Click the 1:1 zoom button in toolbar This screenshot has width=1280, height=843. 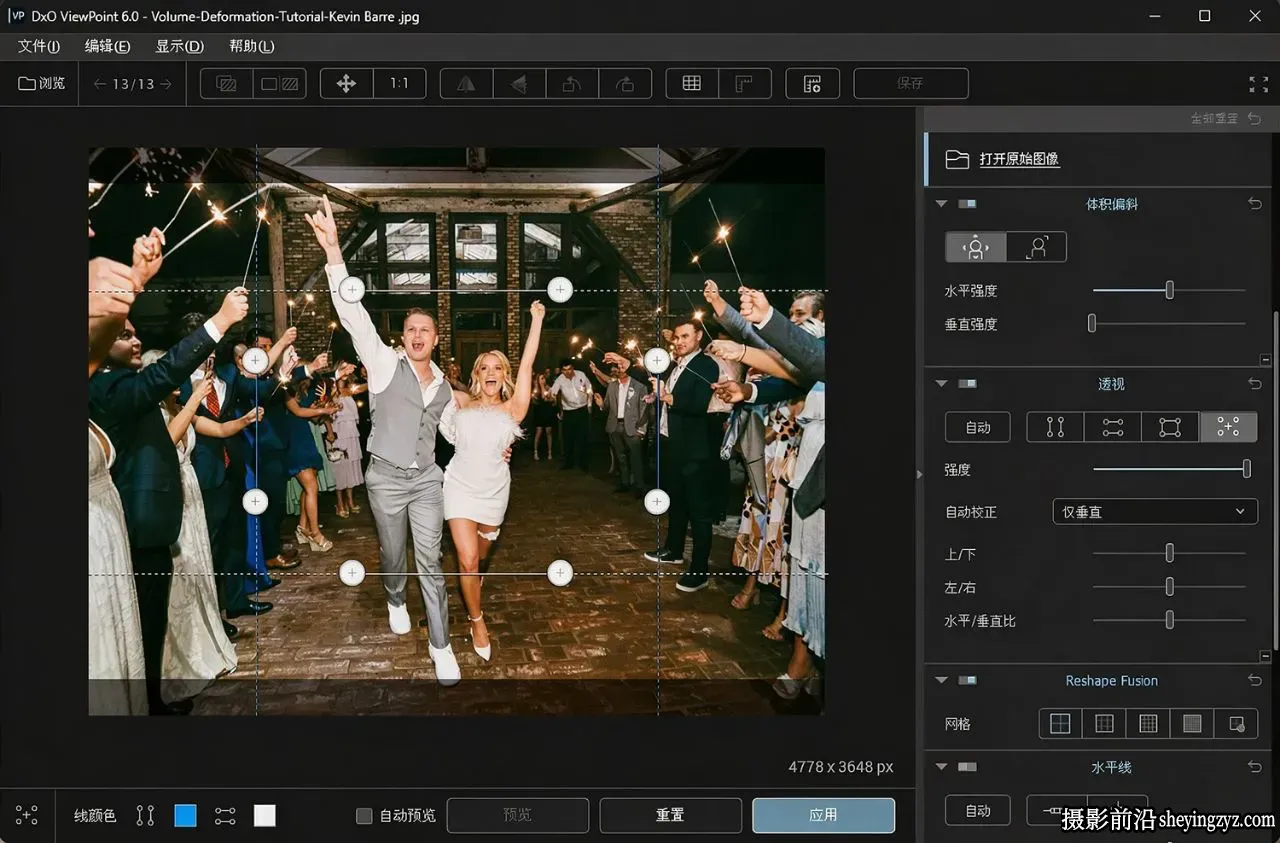click(x=399, y=84)
